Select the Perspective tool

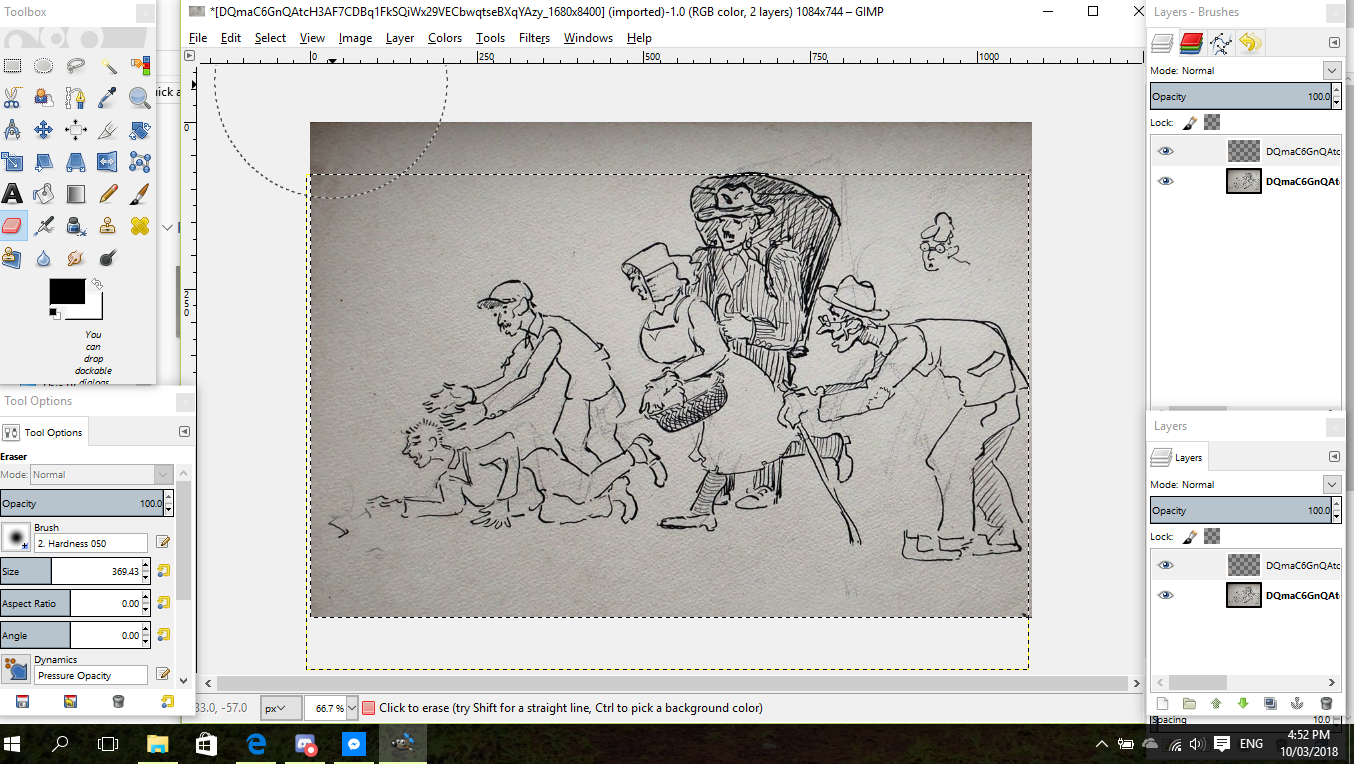(x=76, y=162)
